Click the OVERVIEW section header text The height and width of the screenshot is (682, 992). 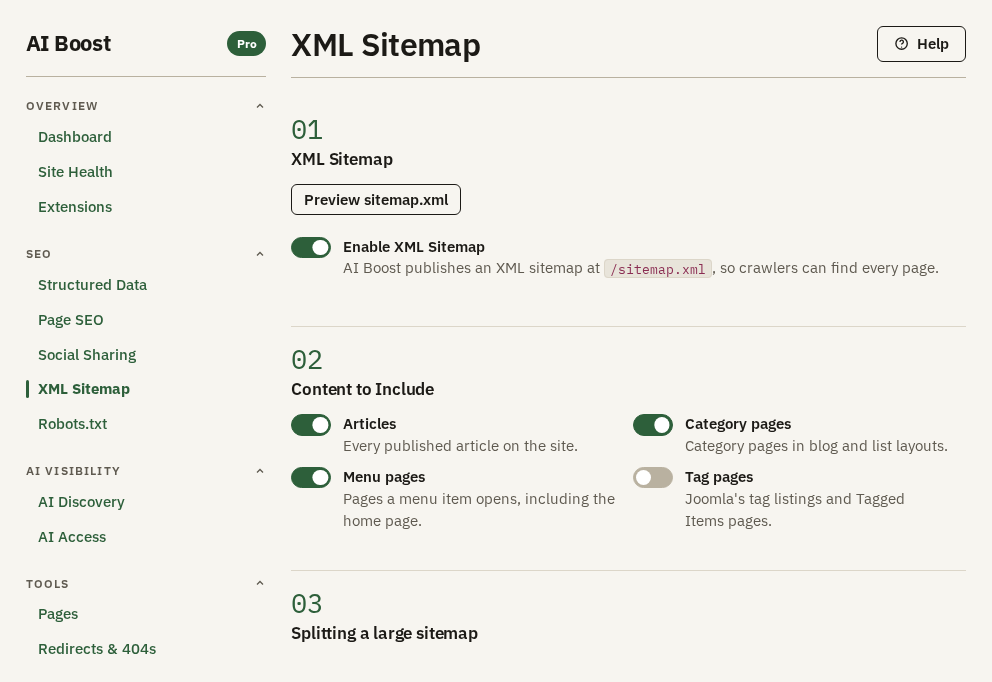point(62,106)
